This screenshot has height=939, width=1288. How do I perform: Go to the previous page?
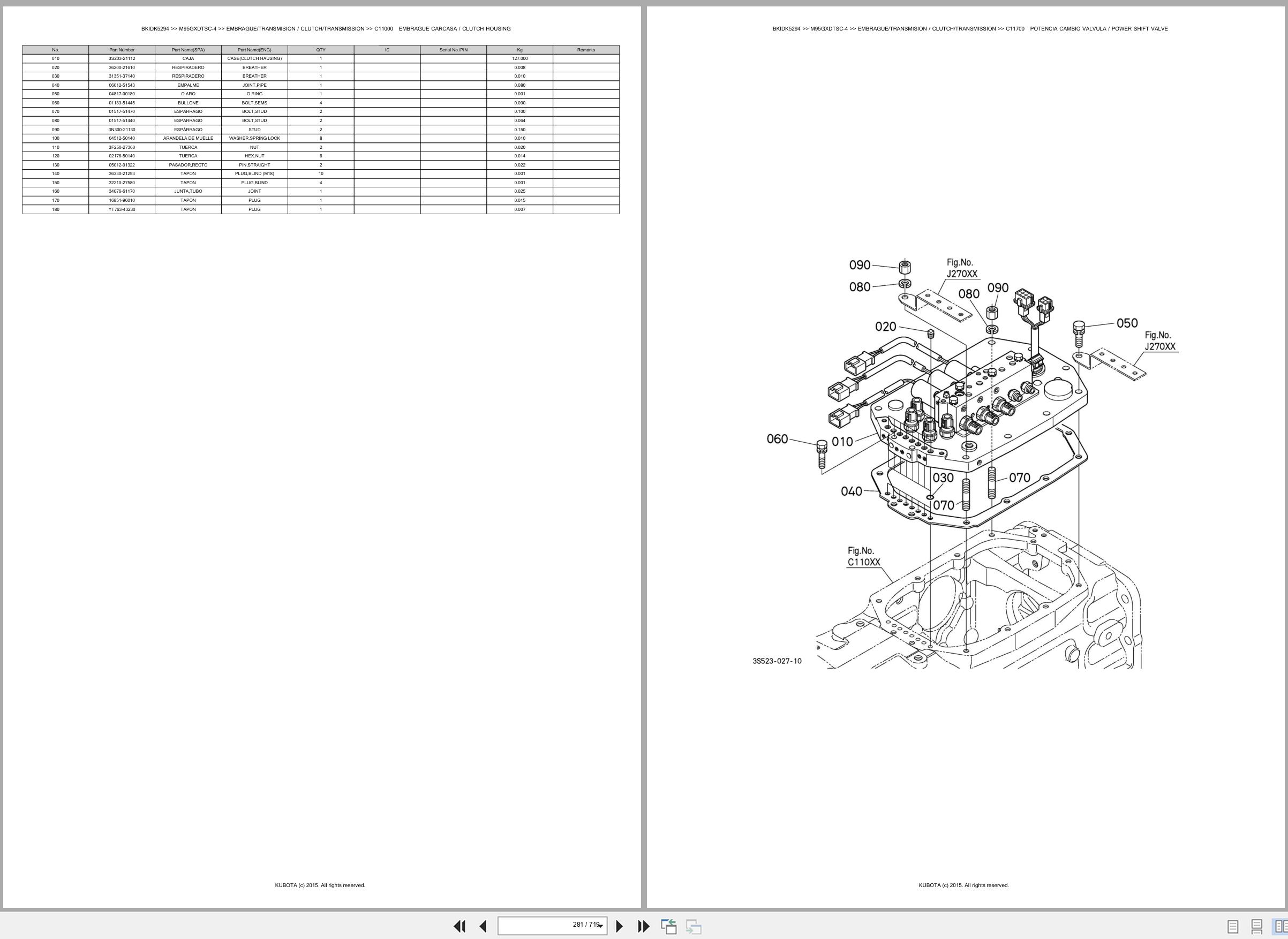(x=483, y=926)
